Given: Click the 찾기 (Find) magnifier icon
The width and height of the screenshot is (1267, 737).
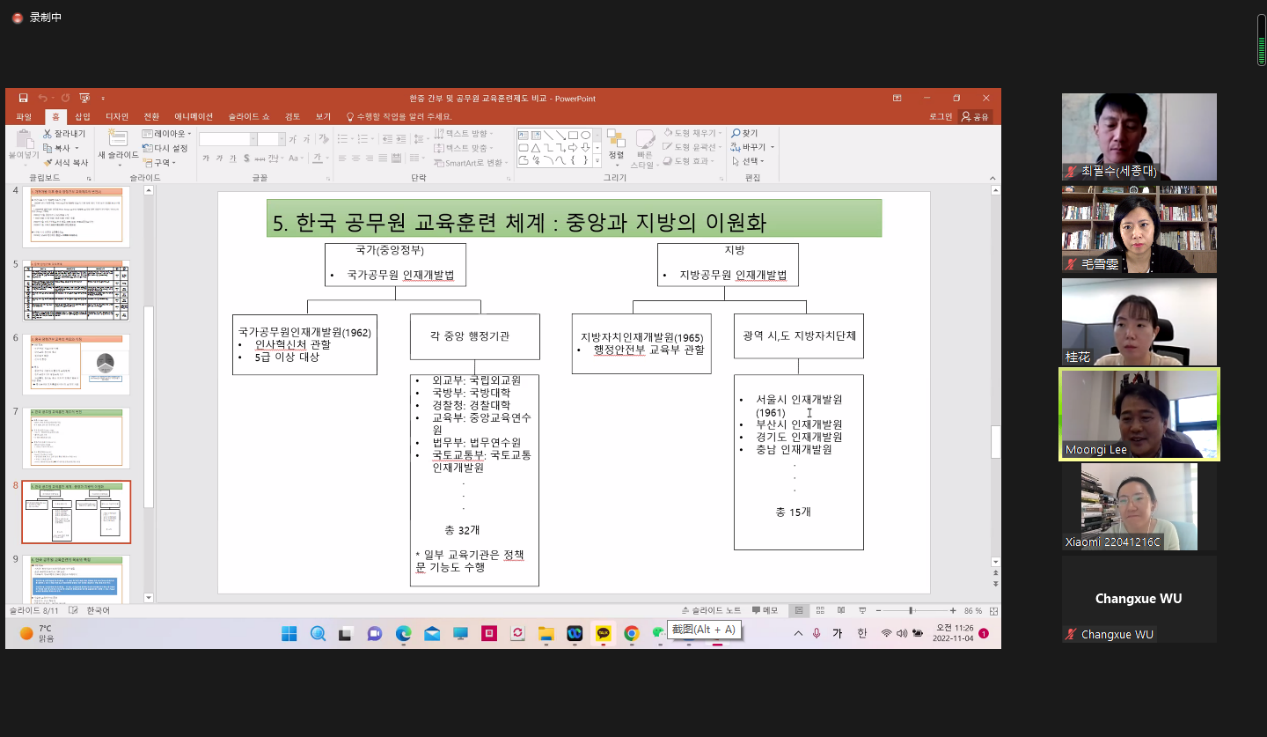Looking at the screenshot, I should point(737,133).
